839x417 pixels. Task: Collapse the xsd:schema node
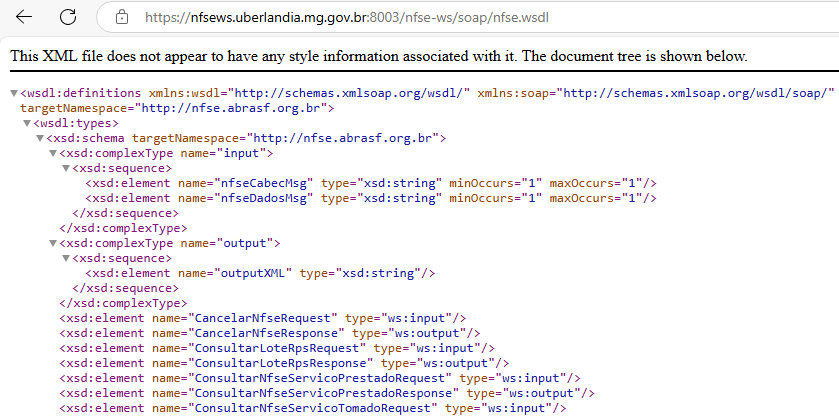click(x=40, y=139)
